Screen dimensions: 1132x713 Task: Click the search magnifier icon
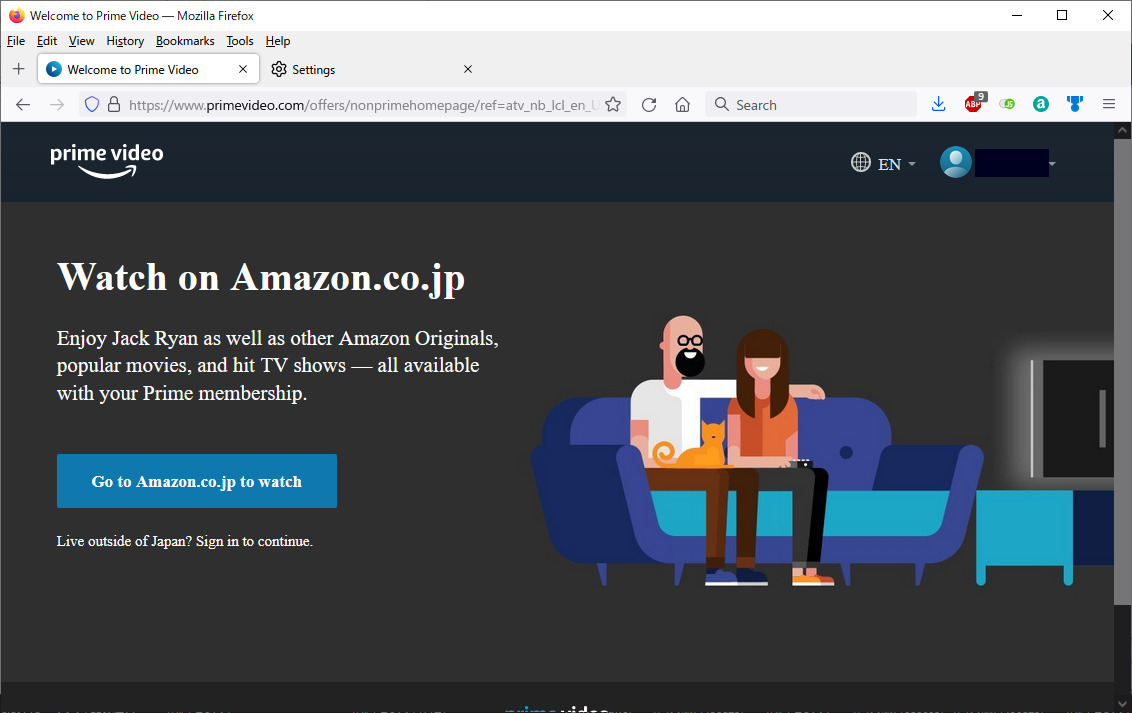(721, 105)
